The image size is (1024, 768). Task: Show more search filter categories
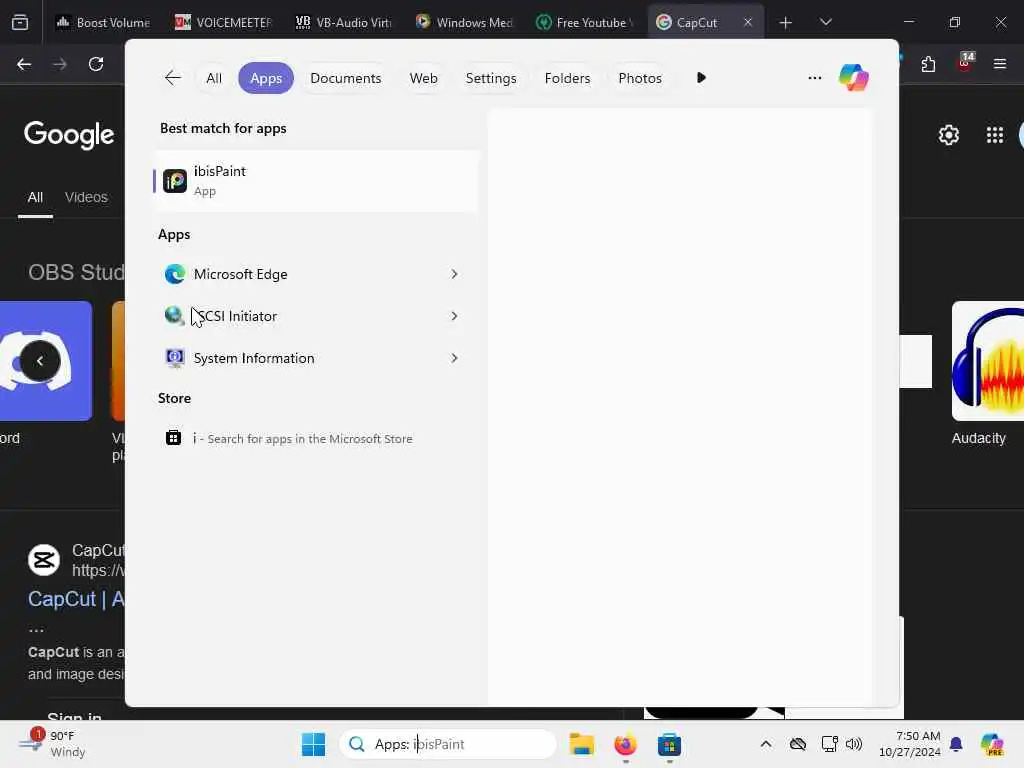point(701,78)
